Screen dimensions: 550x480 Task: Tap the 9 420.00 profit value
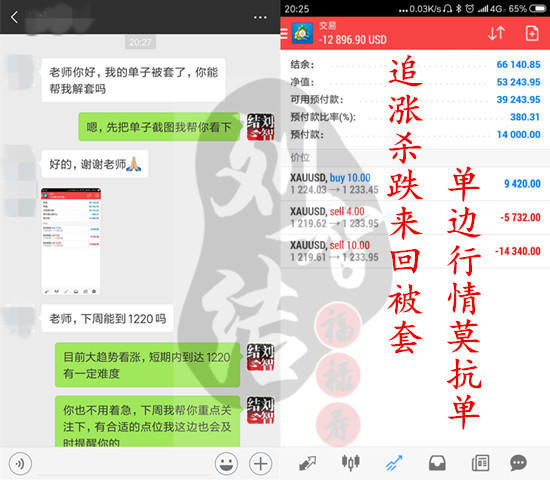tap(522, 184)
